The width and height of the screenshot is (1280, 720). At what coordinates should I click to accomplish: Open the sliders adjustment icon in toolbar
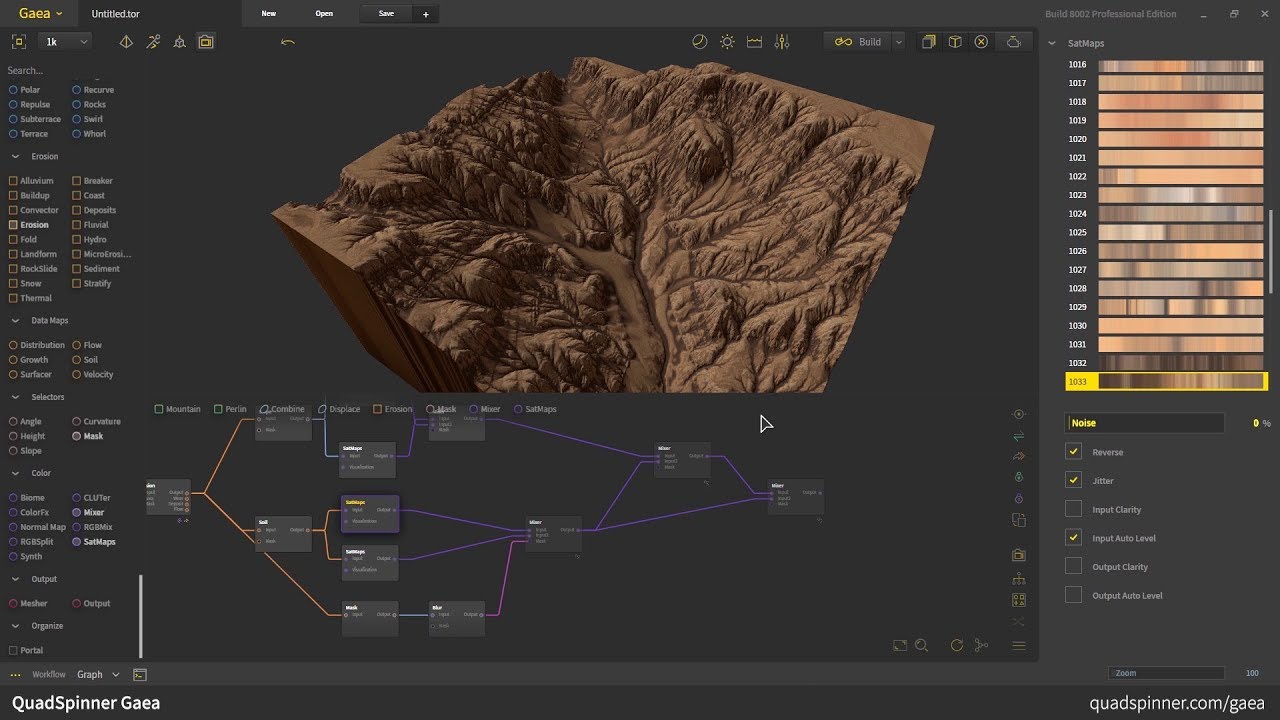(x=782, y=42)
